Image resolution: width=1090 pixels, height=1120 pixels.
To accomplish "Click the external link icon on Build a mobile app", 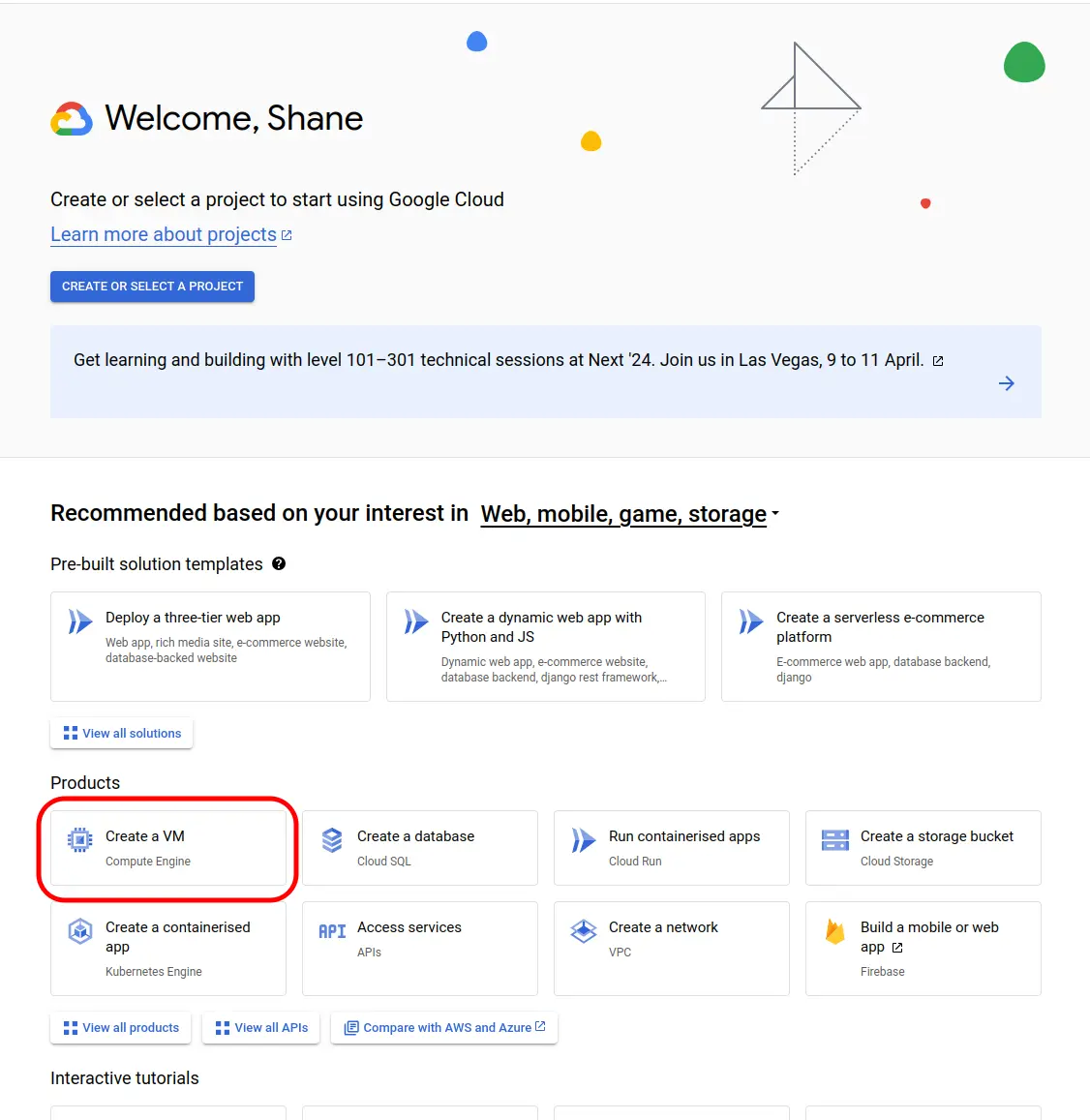I will pyautogui.click(x=897, y=948).
